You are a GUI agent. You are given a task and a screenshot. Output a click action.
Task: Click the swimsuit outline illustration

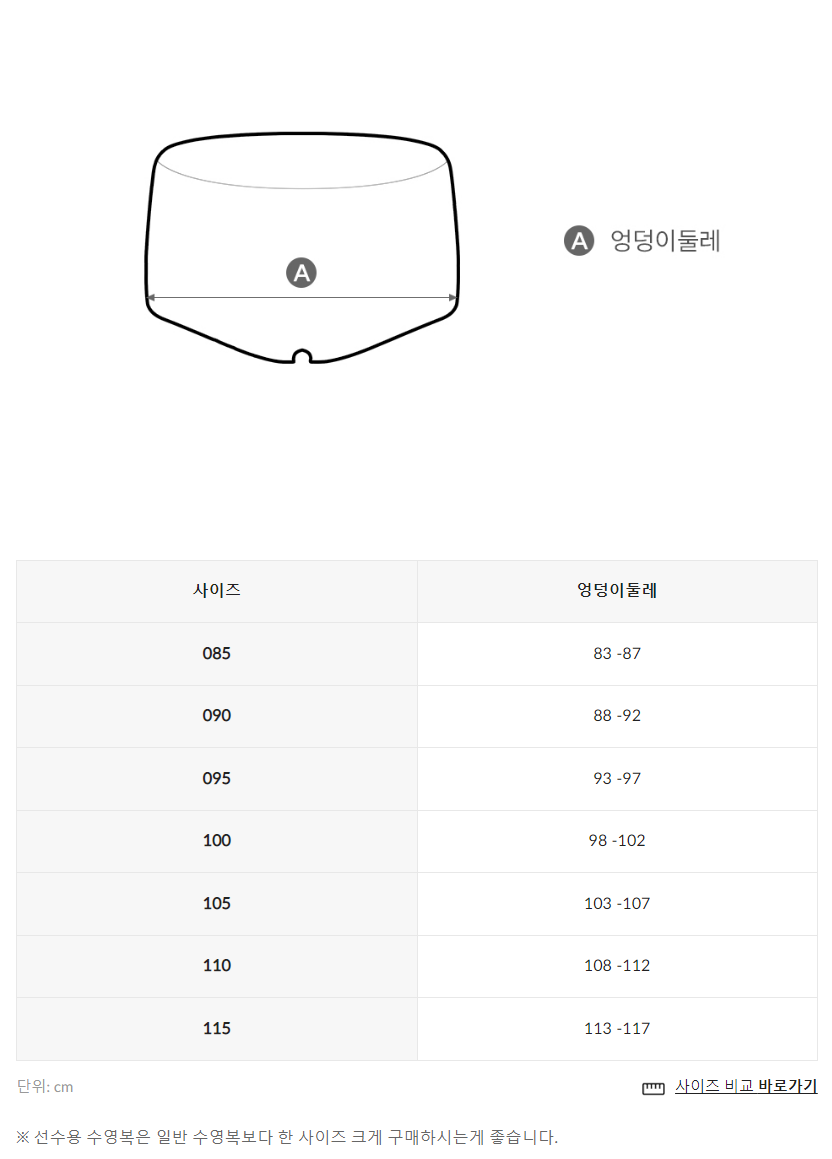pyautogui.click(x=302, y=248)
